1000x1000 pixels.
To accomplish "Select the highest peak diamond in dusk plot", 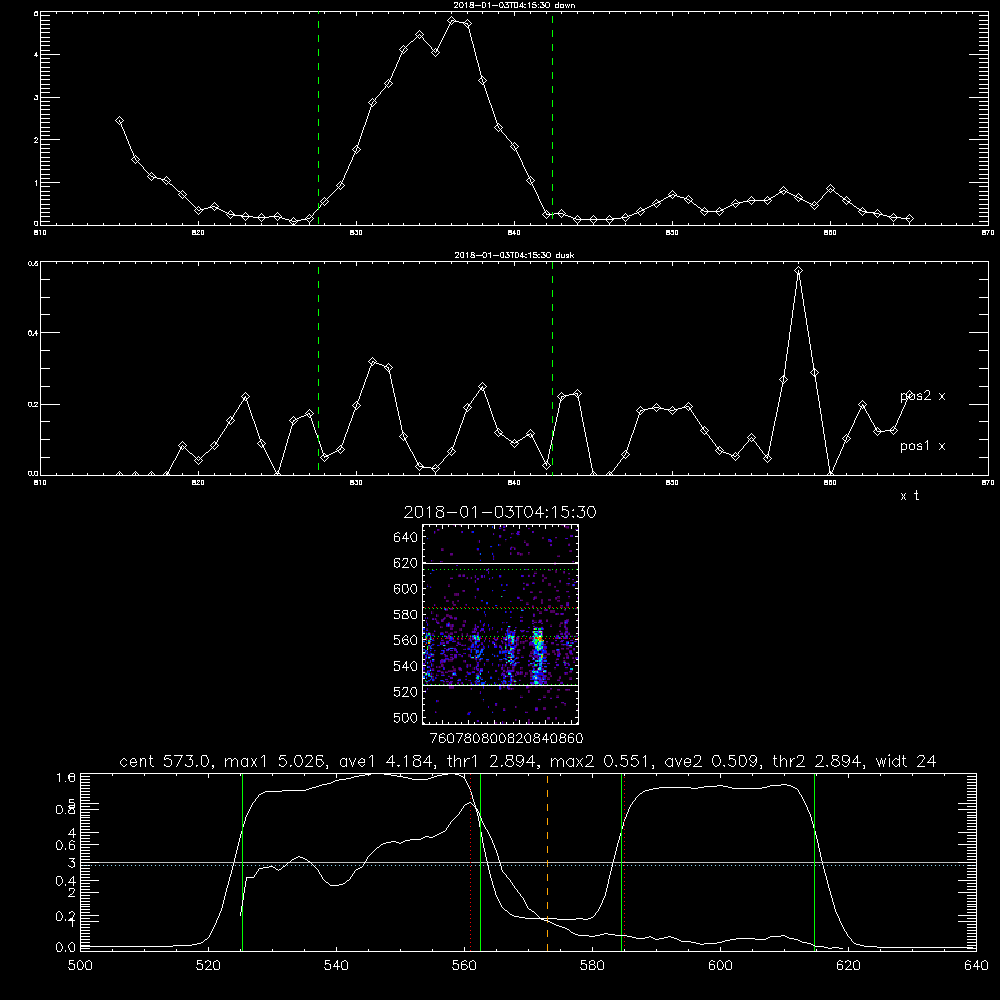I will click(x=798, y=271).
